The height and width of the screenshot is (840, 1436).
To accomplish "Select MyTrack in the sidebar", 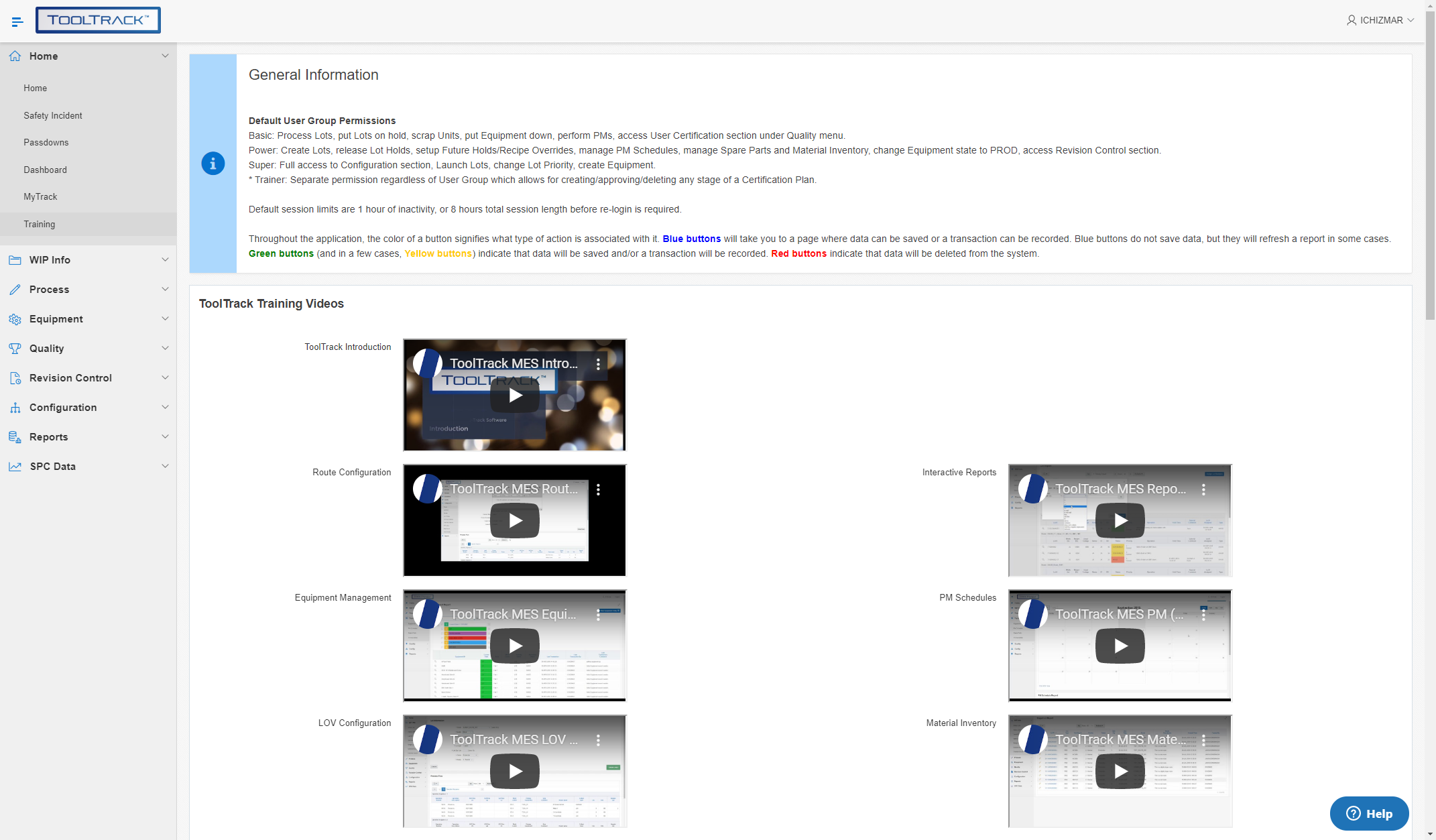I will click(40, 196).
